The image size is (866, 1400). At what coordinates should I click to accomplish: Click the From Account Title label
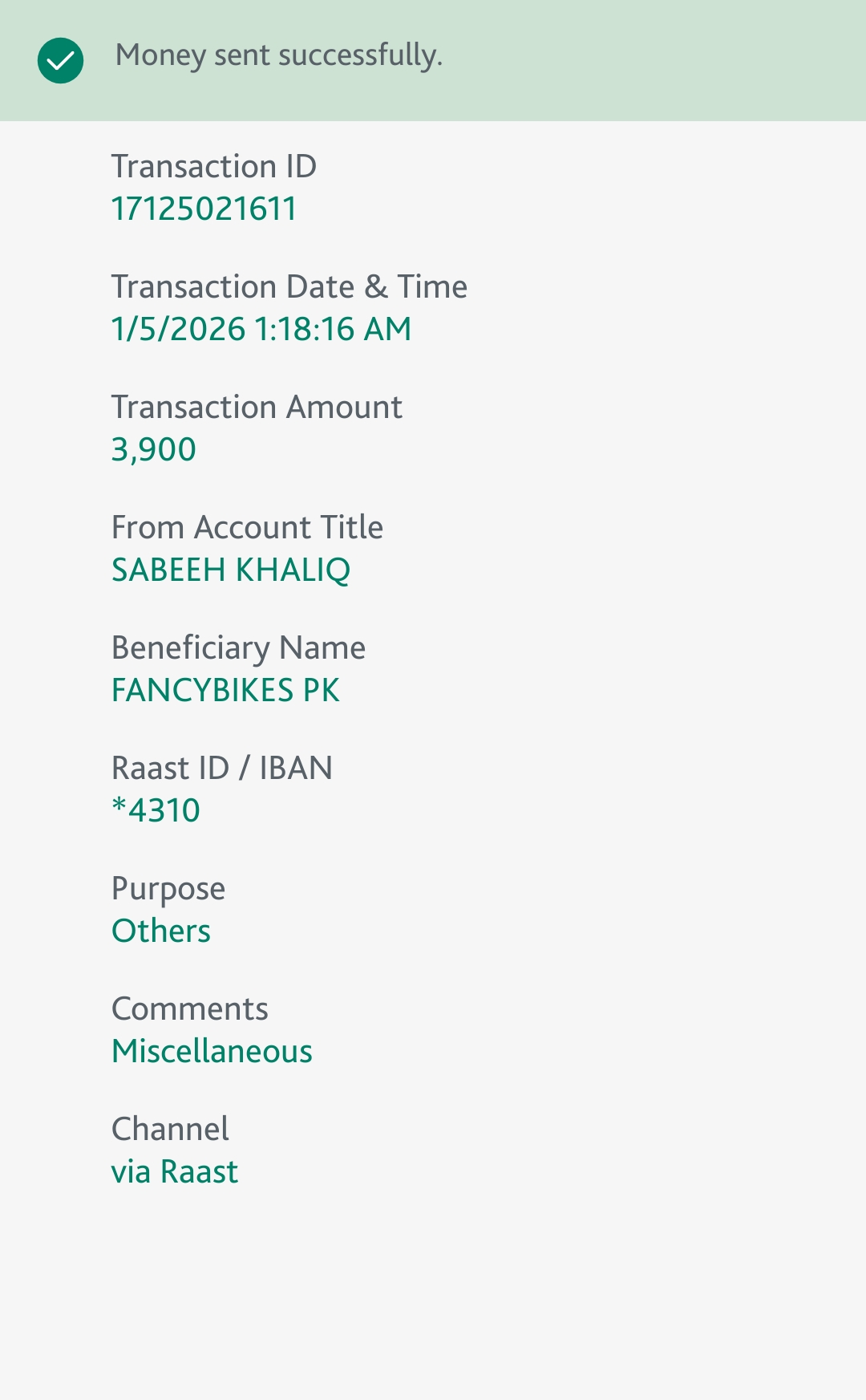click(247, 527)
